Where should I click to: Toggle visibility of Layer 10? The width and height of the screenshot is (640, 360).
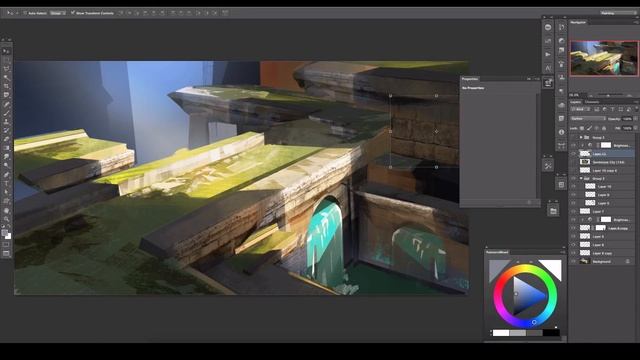(573, 186)
